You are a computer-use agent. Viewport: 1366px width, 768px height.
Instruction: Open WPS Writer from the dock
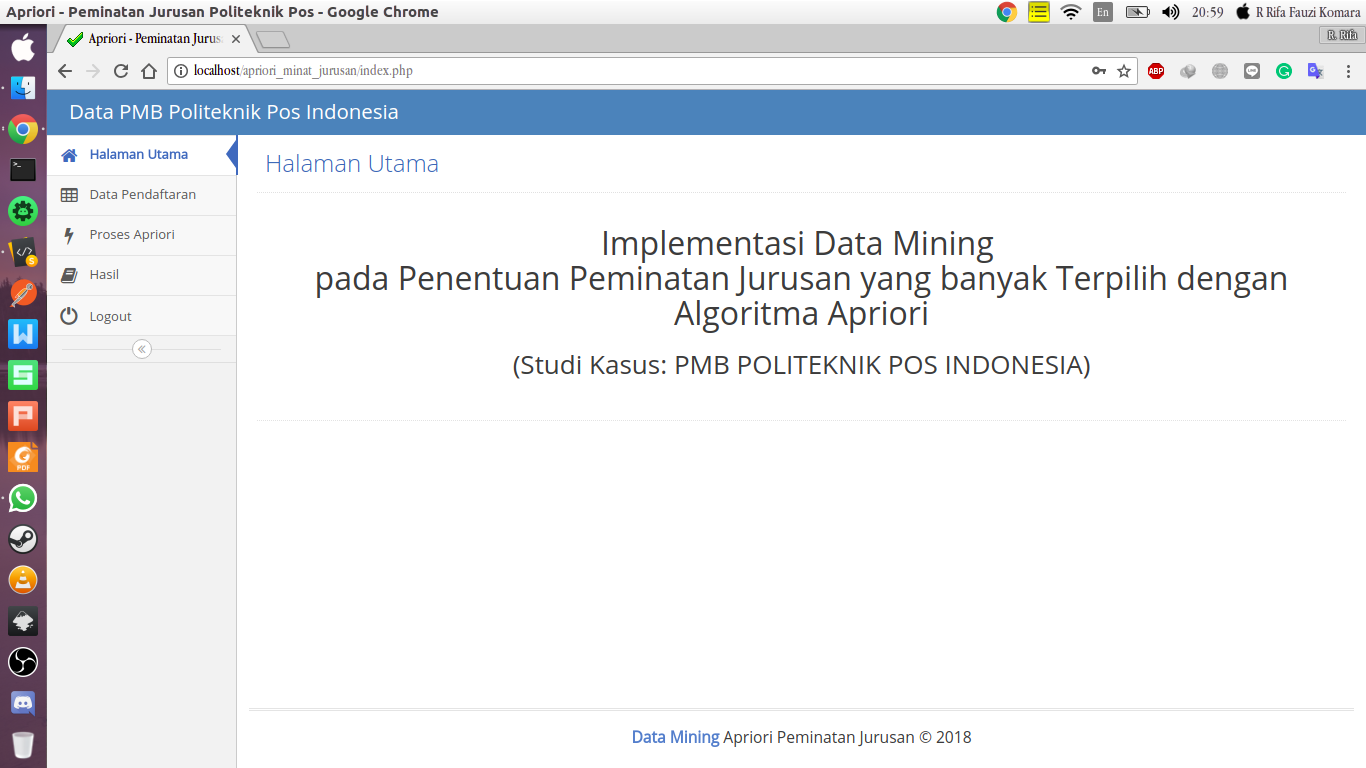[x=23, y=334]
